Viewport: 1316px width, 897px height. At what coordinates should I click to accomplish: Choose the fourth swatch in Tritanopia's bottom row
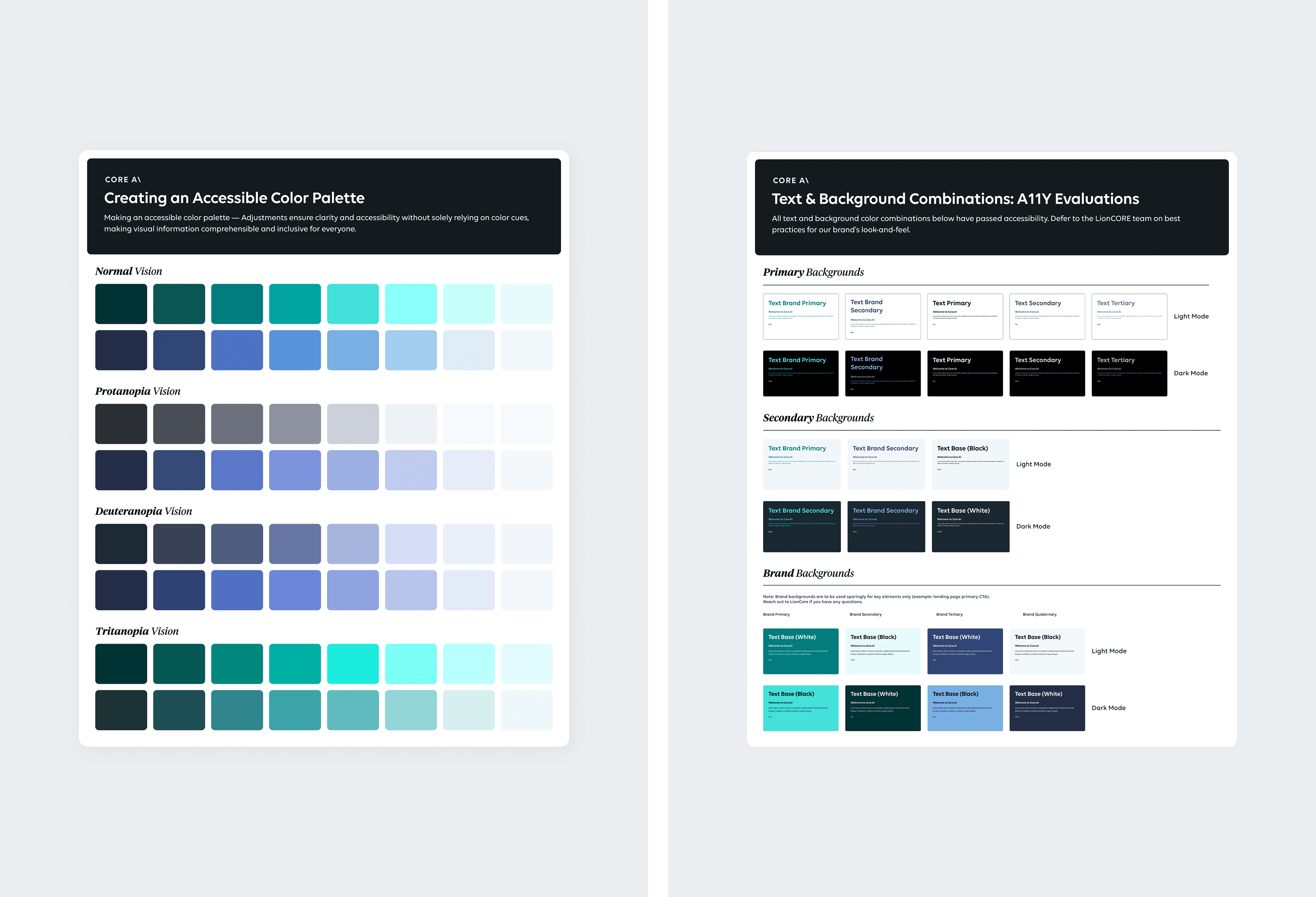pyautogui.click(x=295, y=710)
